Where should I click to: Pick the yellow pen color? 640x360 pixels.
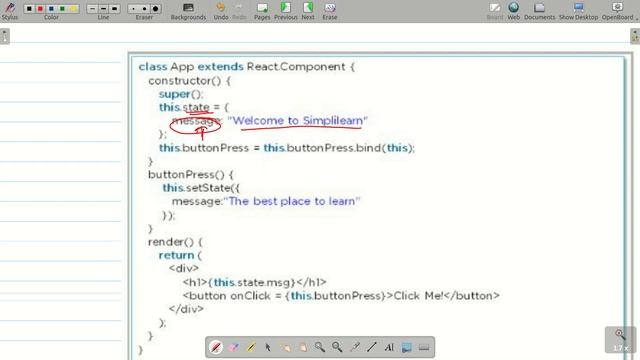74,9
